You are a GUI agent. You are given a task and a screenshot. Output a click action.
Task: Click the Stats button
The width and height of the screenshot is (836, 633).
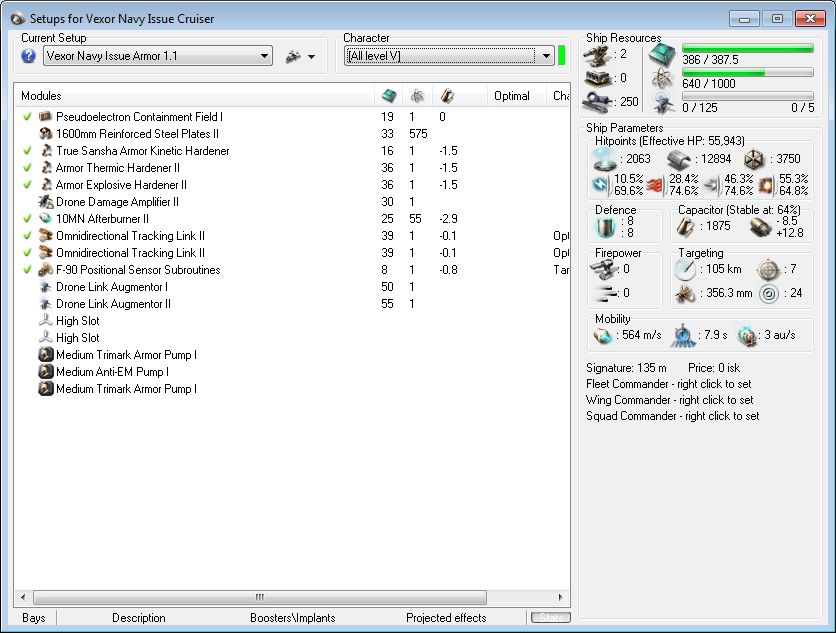point(551,618)
